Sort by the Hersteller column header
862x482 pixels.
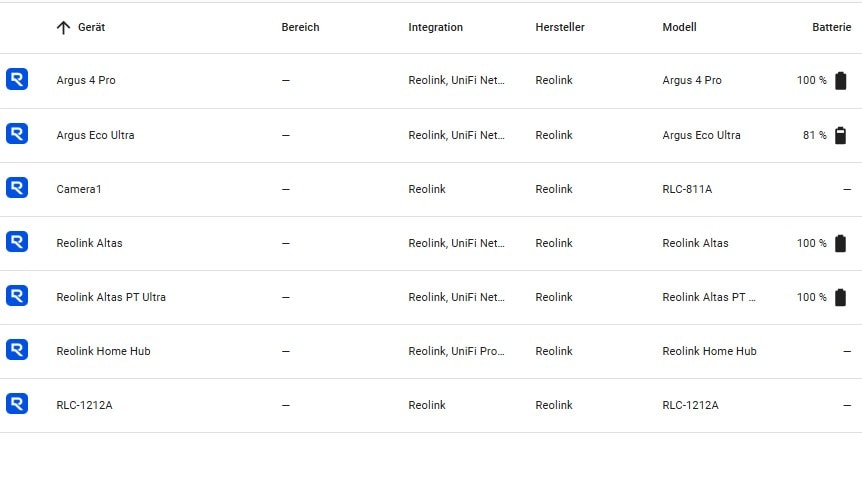coord(560,27)
